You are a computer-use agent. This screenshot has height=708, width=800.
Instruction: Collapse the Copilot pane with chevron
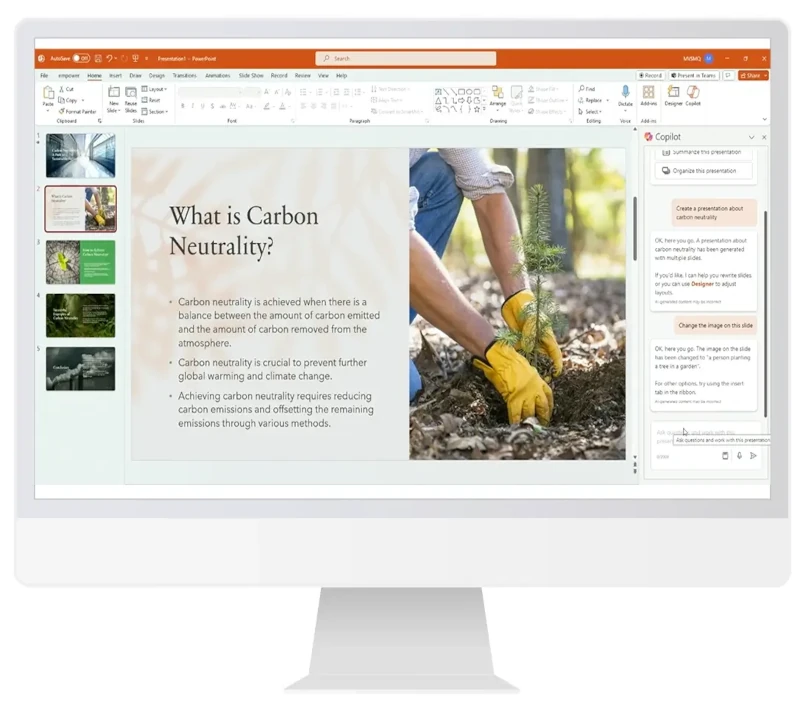click(x=751, y=137)
